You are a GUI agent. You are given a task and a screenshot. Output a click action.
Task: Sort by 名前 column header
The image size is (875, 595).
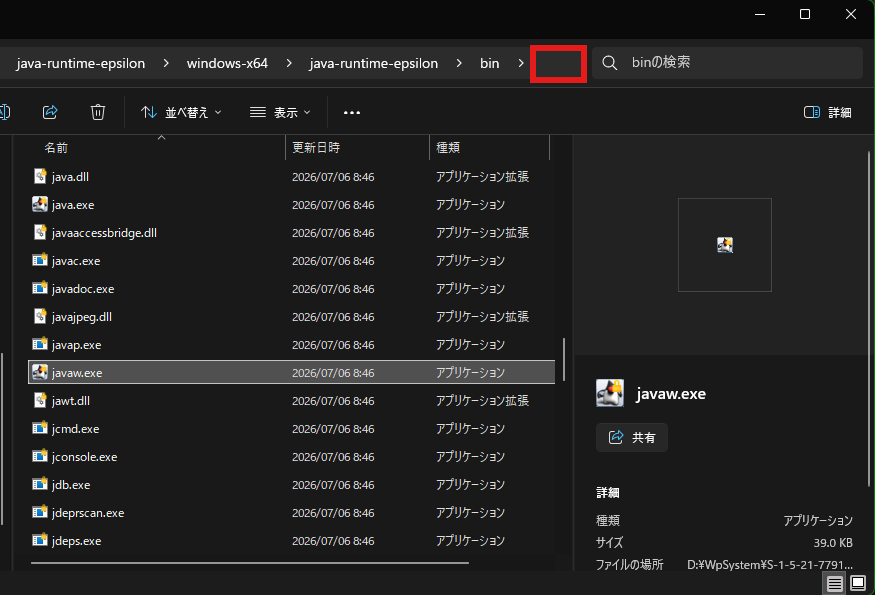[56, 147]
